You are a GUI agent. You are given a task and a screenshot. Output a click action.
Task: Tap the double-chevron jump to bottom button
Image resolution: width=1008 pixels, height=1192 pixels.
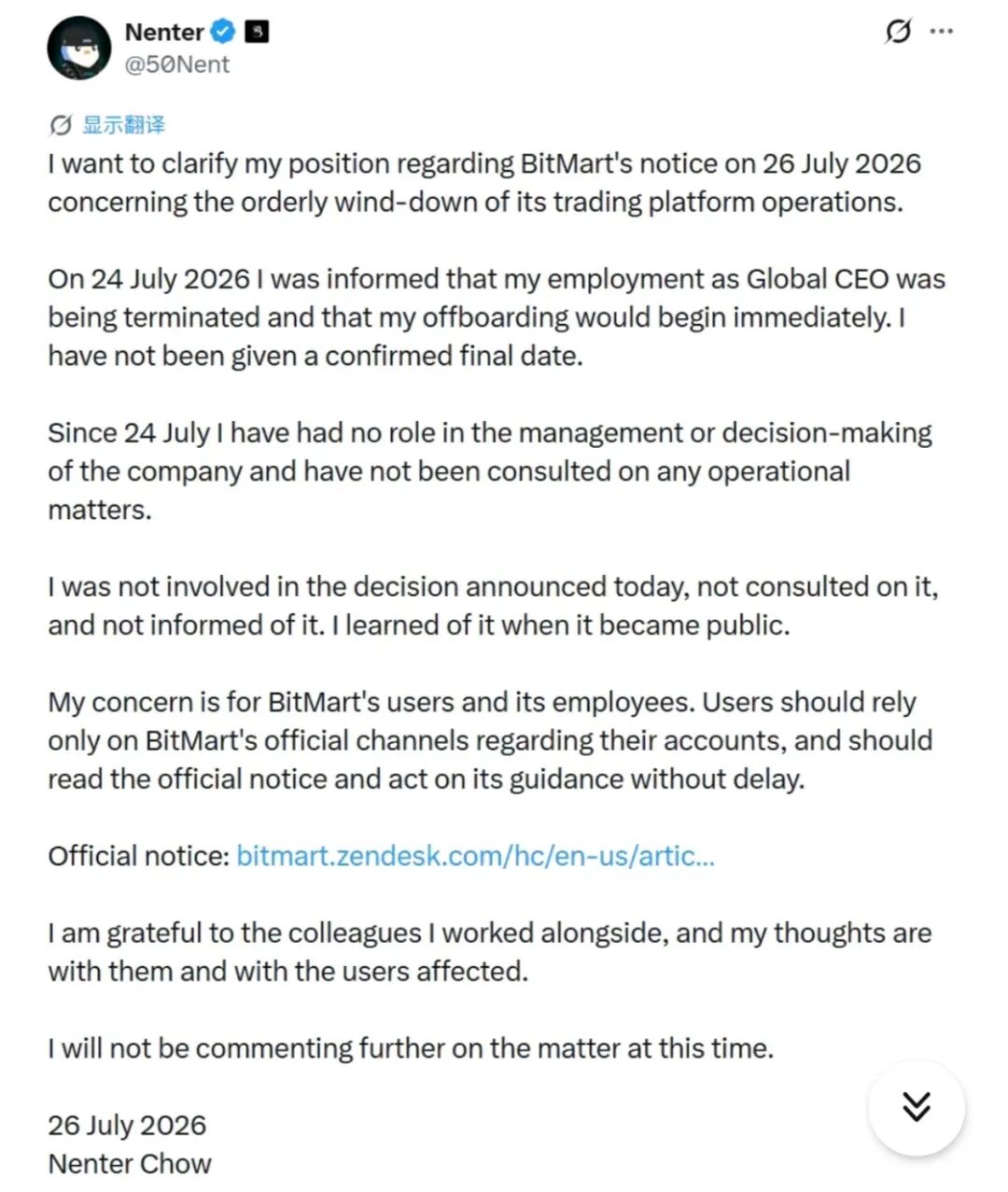coord(917,1107)
